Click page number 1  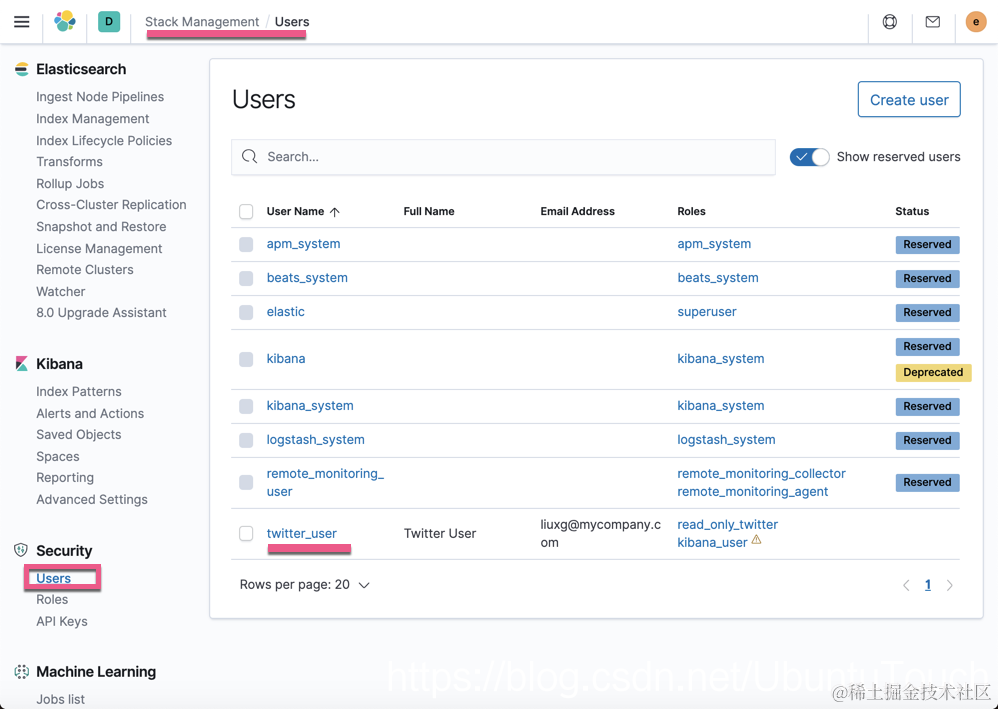pyautogui.click(x=928, y=585)
